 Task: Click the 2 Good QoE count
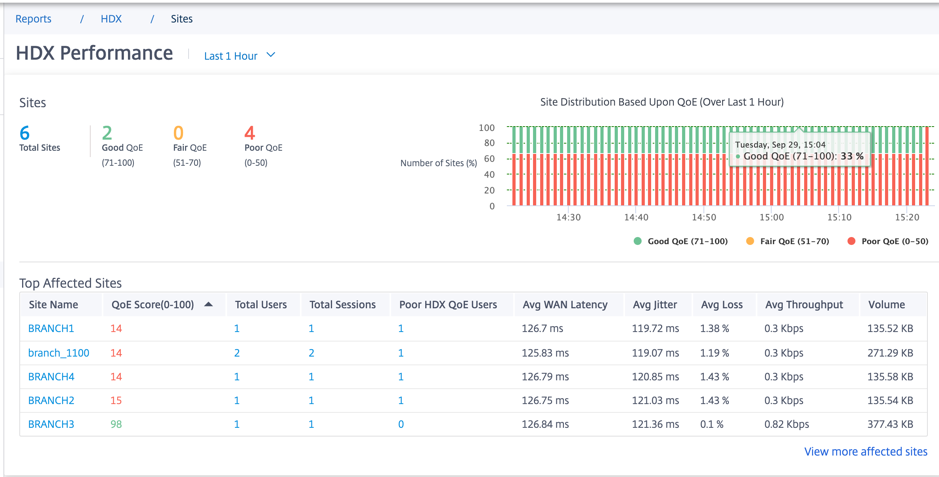click(x=107, y=132)
